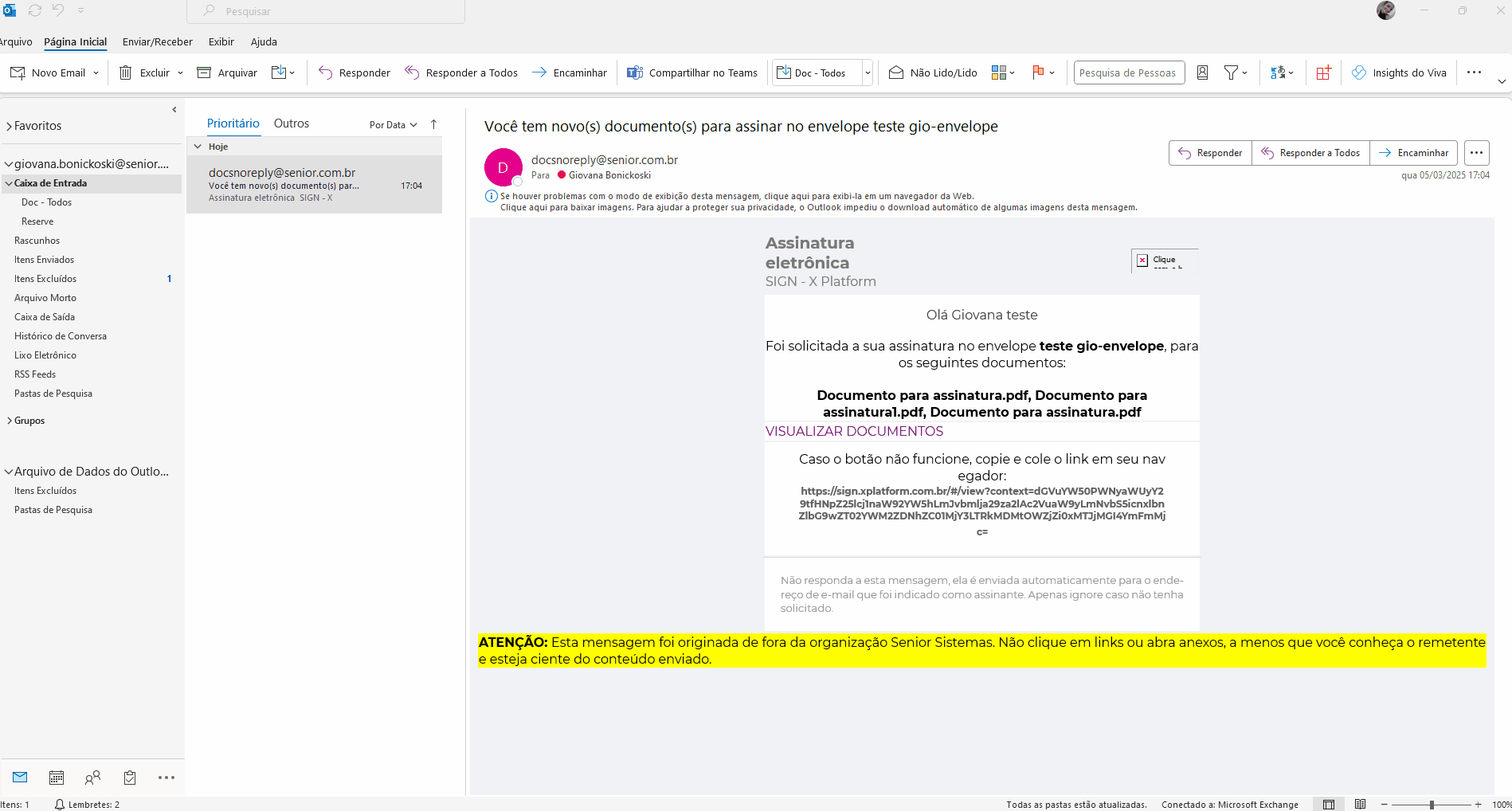The width and height of the screenshot is (1512, 811).
Task: Click Encaminhar in the reading pane
Action: coord(1414,153)
